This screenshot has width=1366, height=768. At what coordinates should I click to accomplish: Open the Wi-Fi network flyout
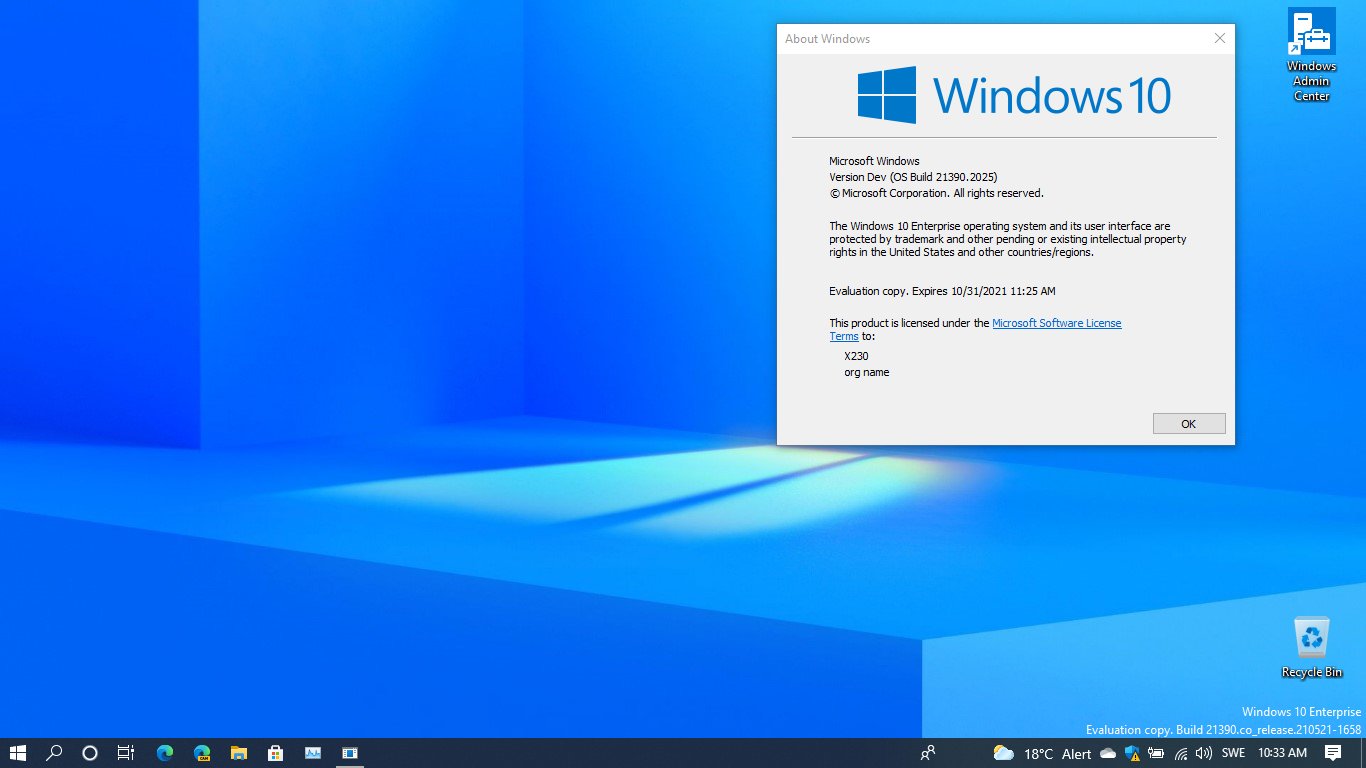pyautogui.click(x=1181, y=753)
